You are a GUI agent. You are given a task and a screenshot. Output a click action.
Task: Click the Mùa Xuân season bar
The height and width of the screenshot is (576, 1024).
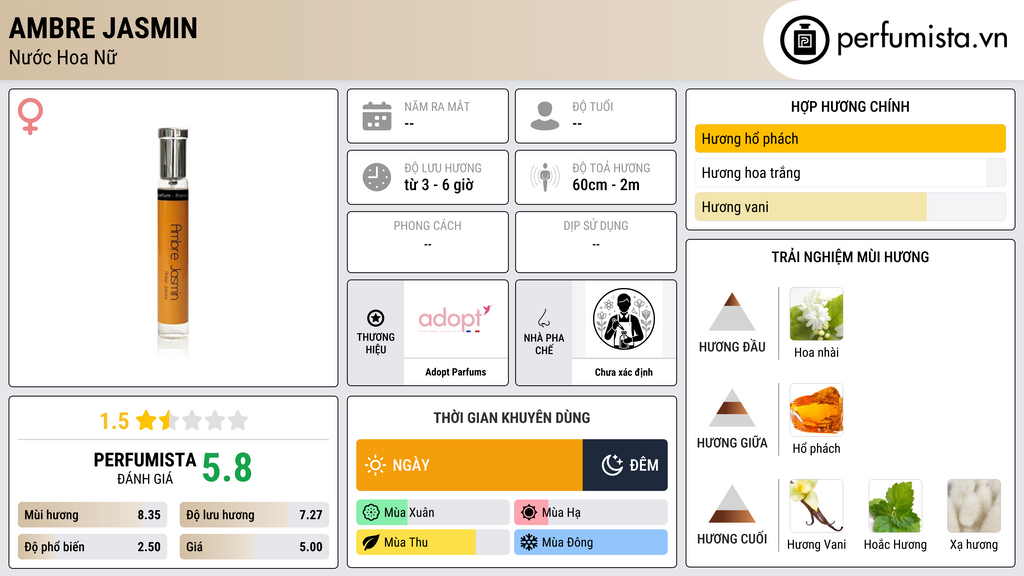[x=433, y=513]
